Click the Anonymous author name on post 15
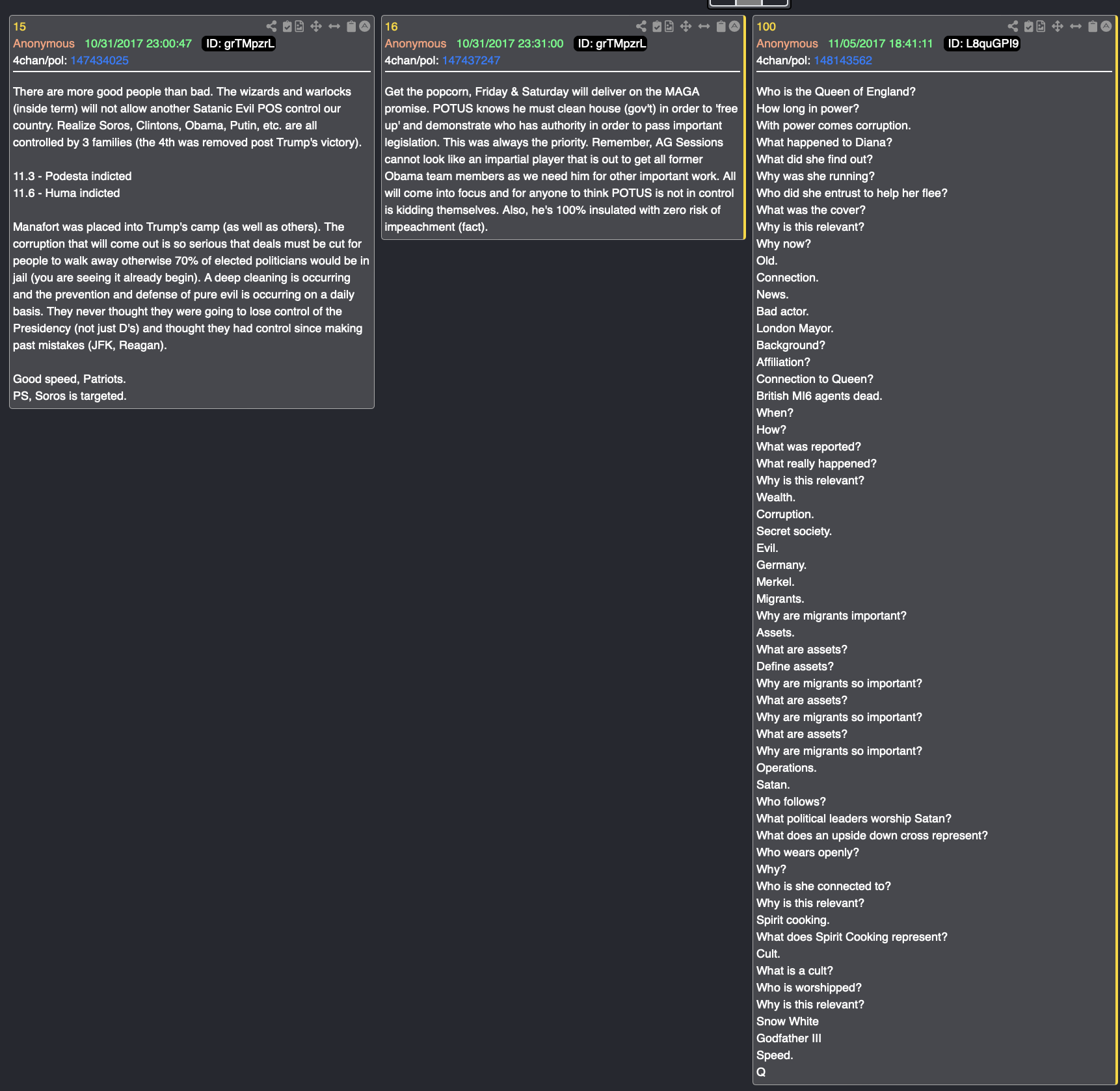This screenshot has width=1120, height=1091. [44, 44]
